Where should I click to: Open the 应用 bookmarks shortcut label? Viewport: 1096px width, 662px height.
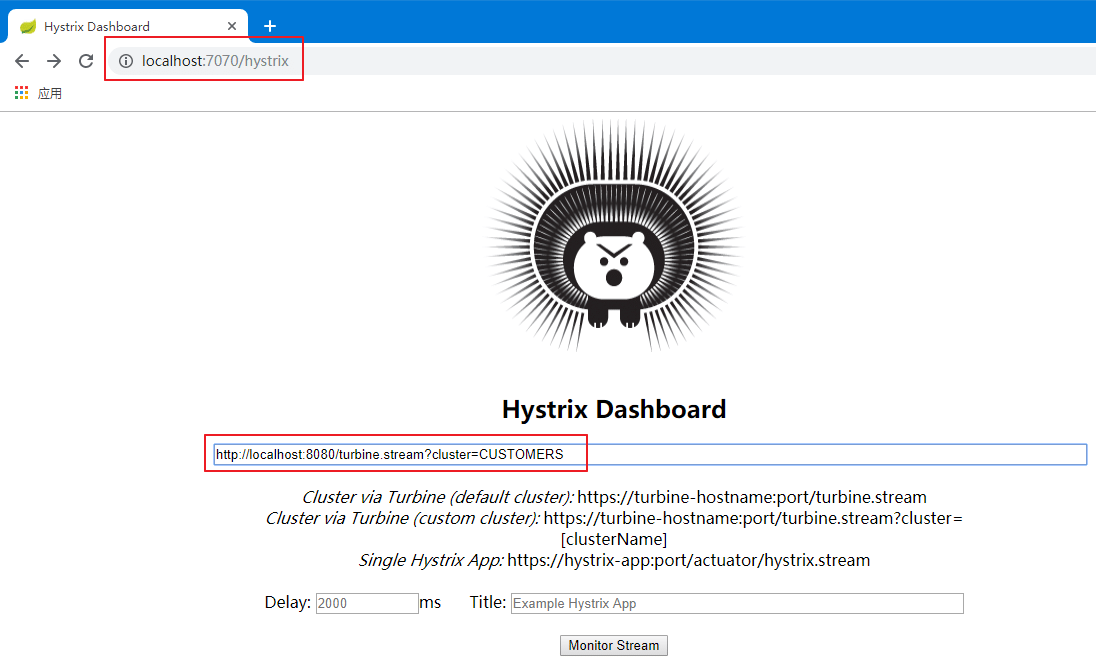[50, 93]
